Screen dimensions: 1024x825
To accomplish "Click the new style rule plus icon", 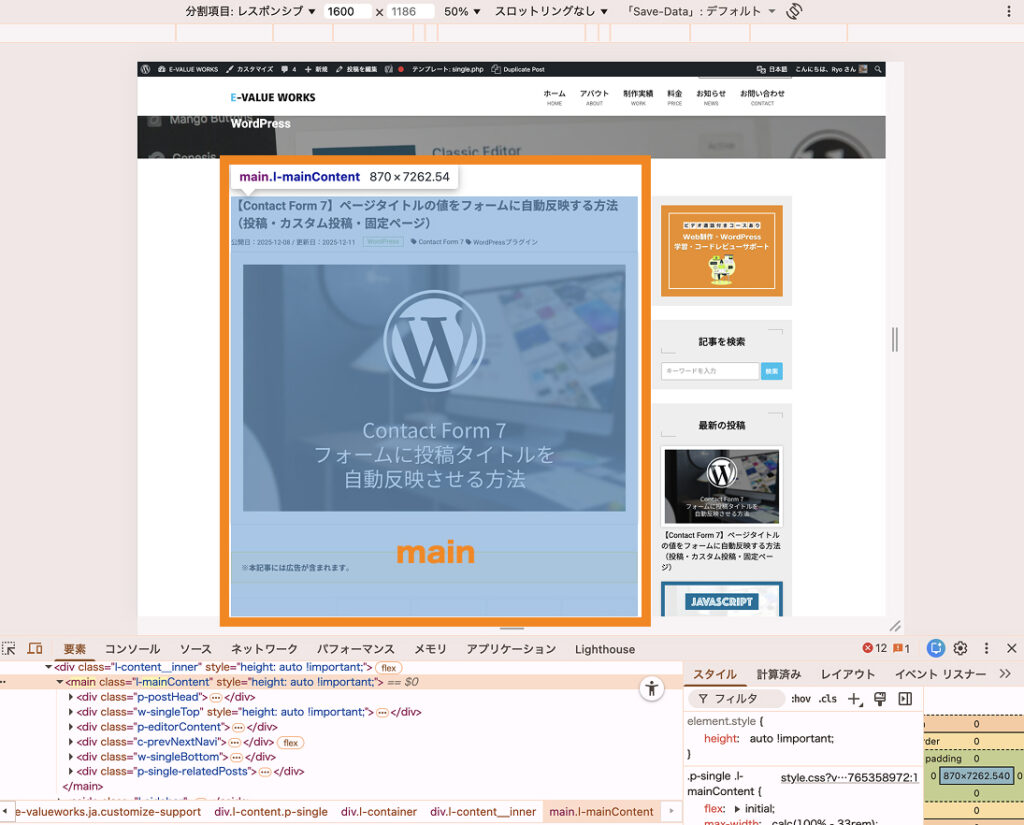I will point(854,699).
